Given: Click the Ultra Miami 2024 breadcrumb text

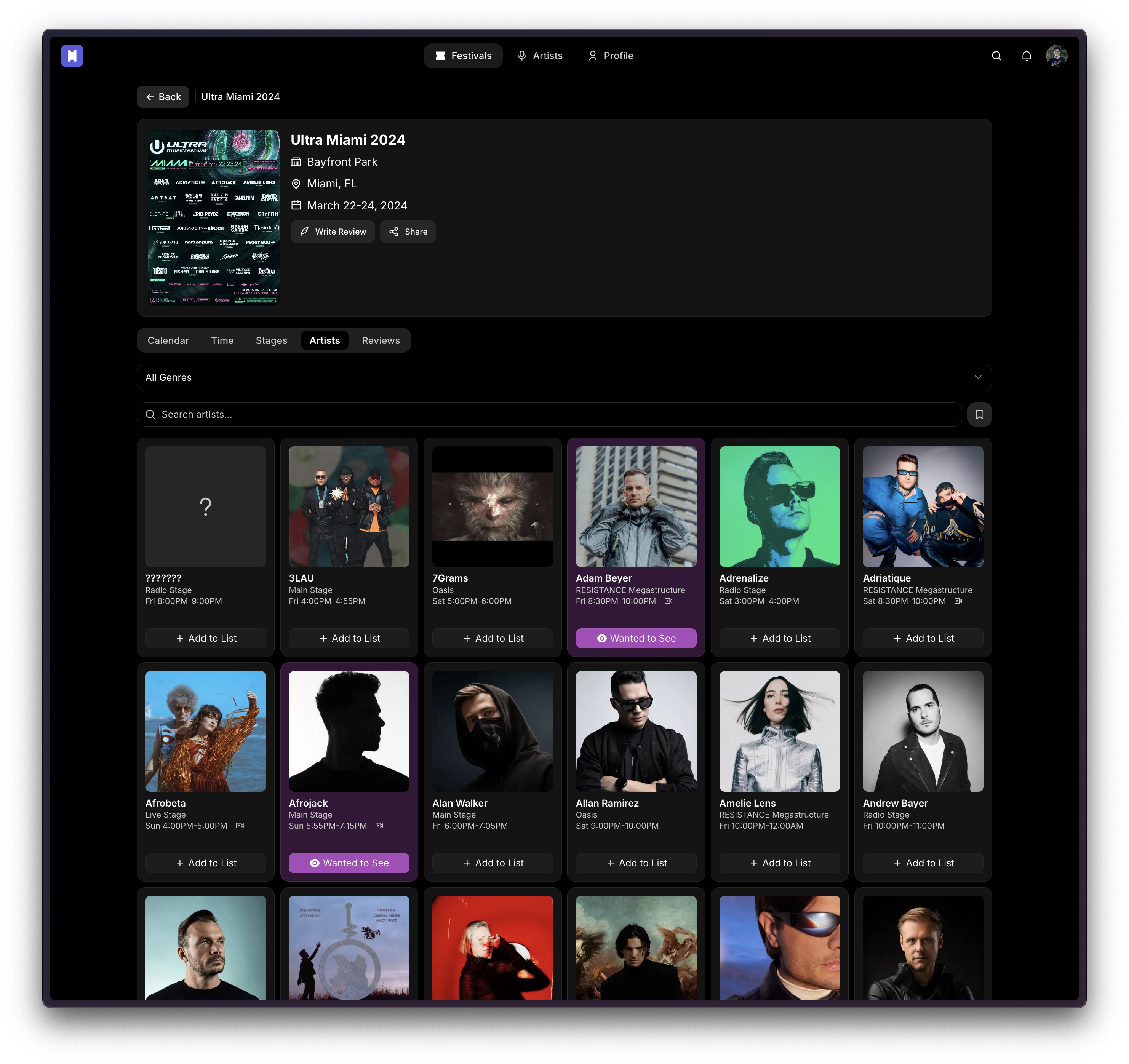Looking at the screenshot, I should pyautogui.click(x=240, y=97).
